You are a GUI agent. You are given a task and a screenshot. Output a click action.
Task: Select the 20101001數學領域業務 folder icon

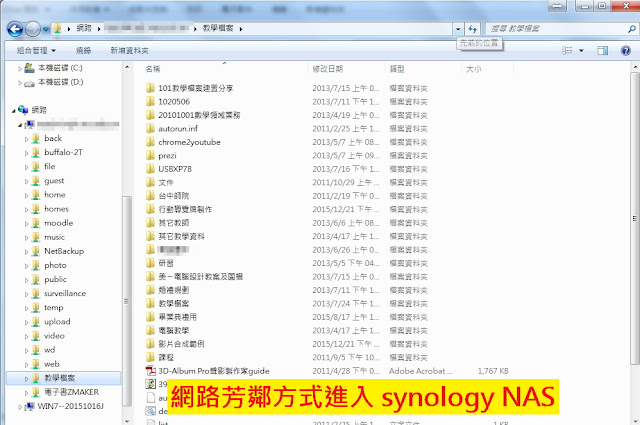[150, 115]
